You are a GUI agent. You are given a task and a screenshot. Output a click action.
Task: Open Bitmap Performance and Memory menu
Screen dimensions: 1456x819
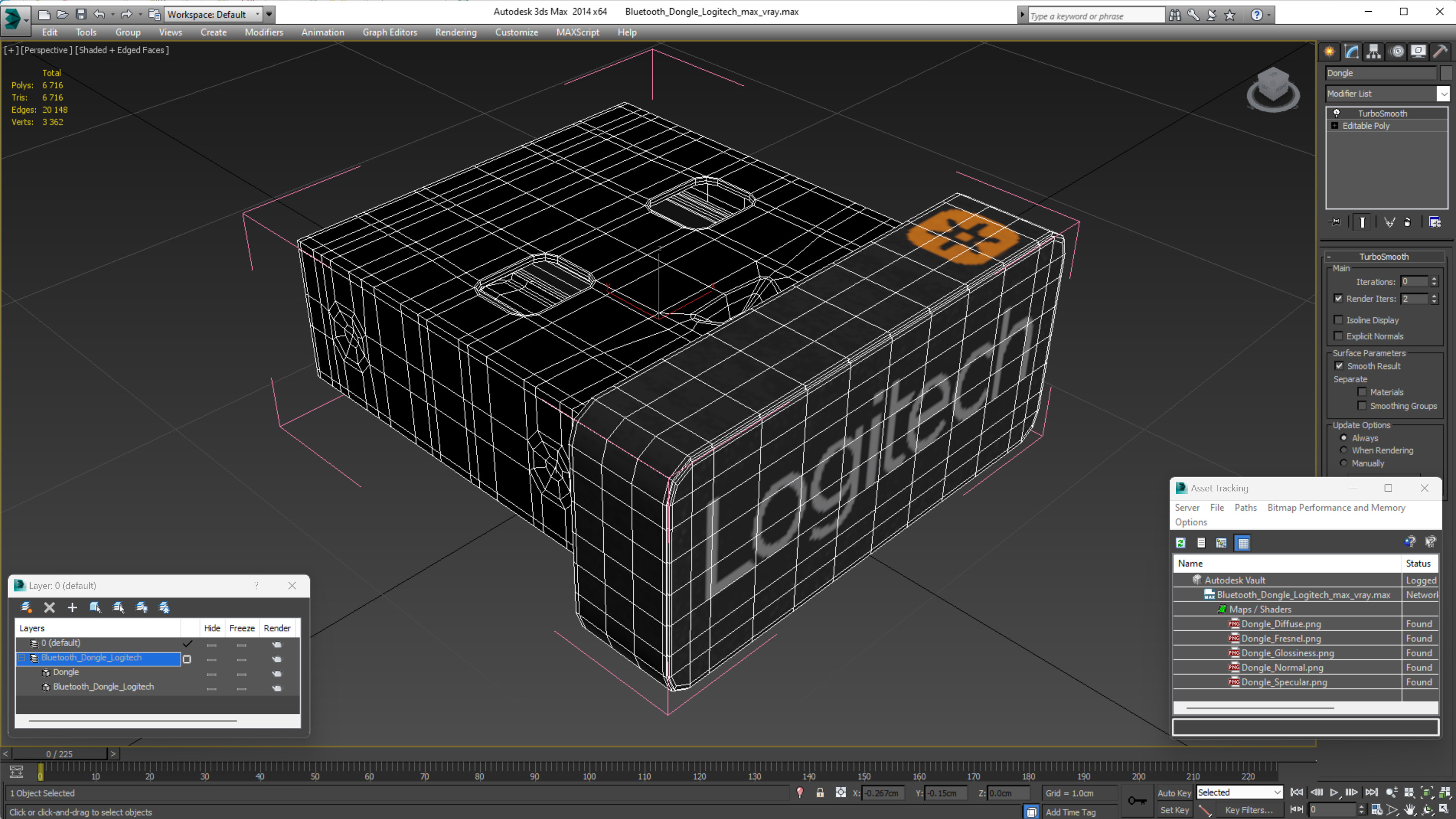point(1336,508)
